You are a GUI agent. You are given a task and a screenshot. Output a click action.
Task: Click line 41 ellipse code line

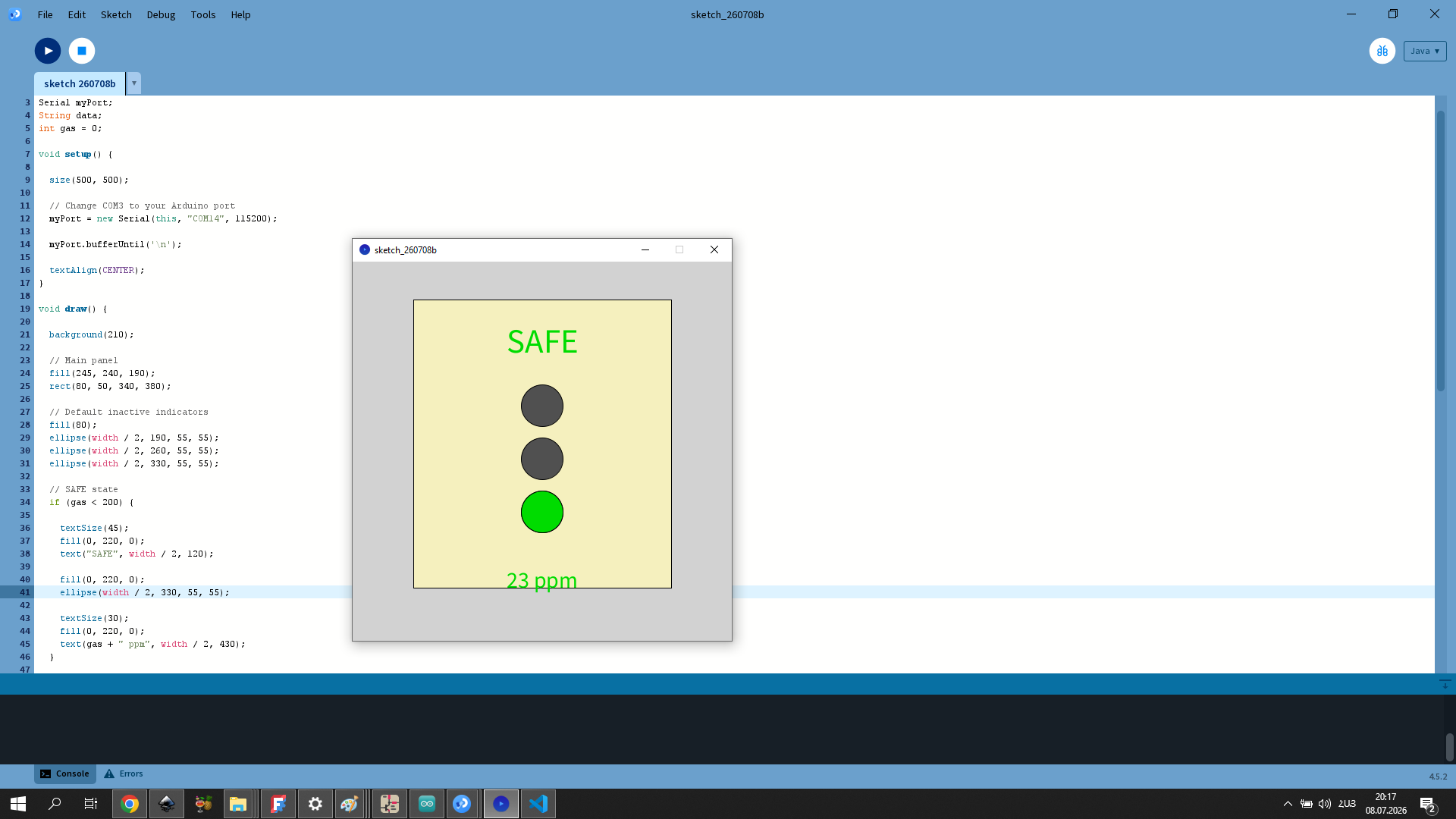[144, 592]
